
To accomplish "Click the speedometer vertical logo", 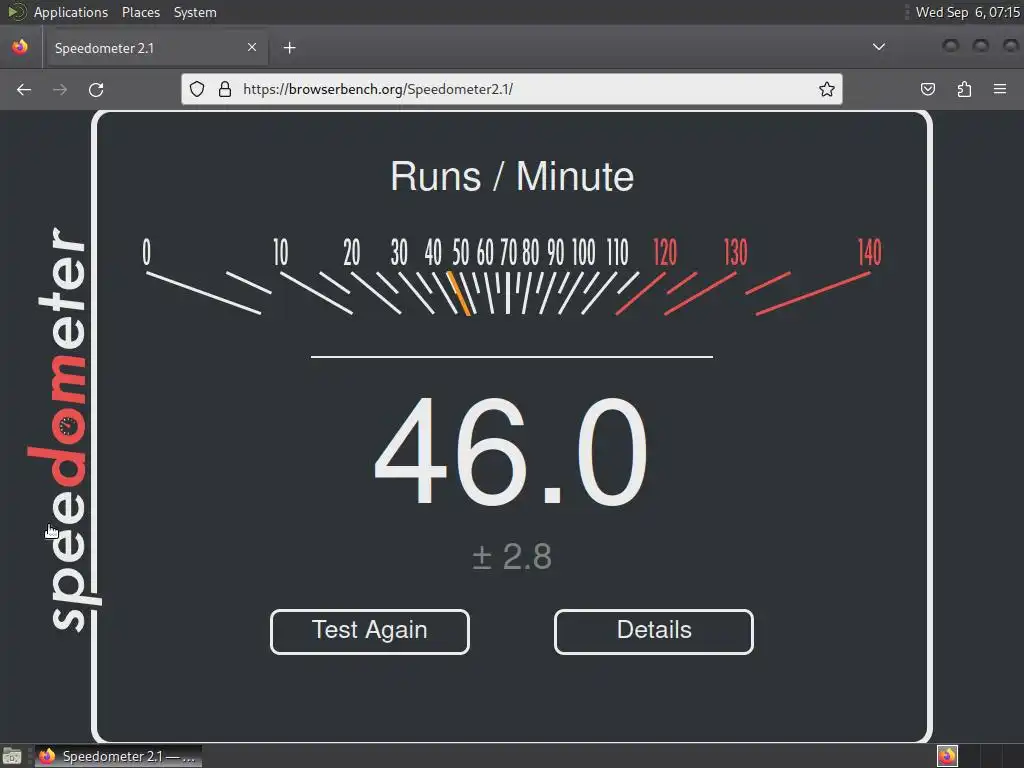I will 64,429.
